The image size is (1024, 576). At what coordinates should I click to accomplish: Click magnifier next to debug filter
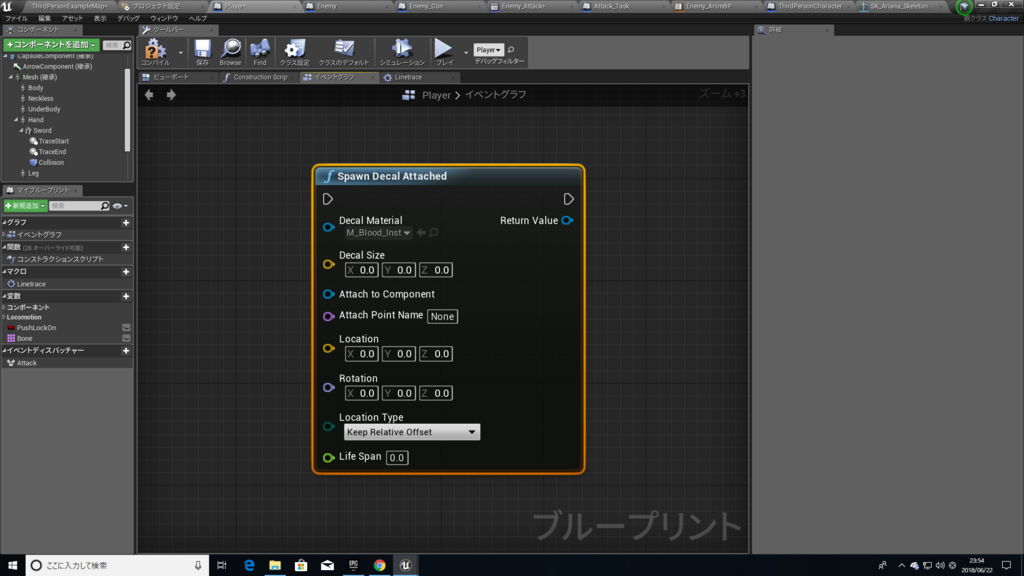[511, 50]
